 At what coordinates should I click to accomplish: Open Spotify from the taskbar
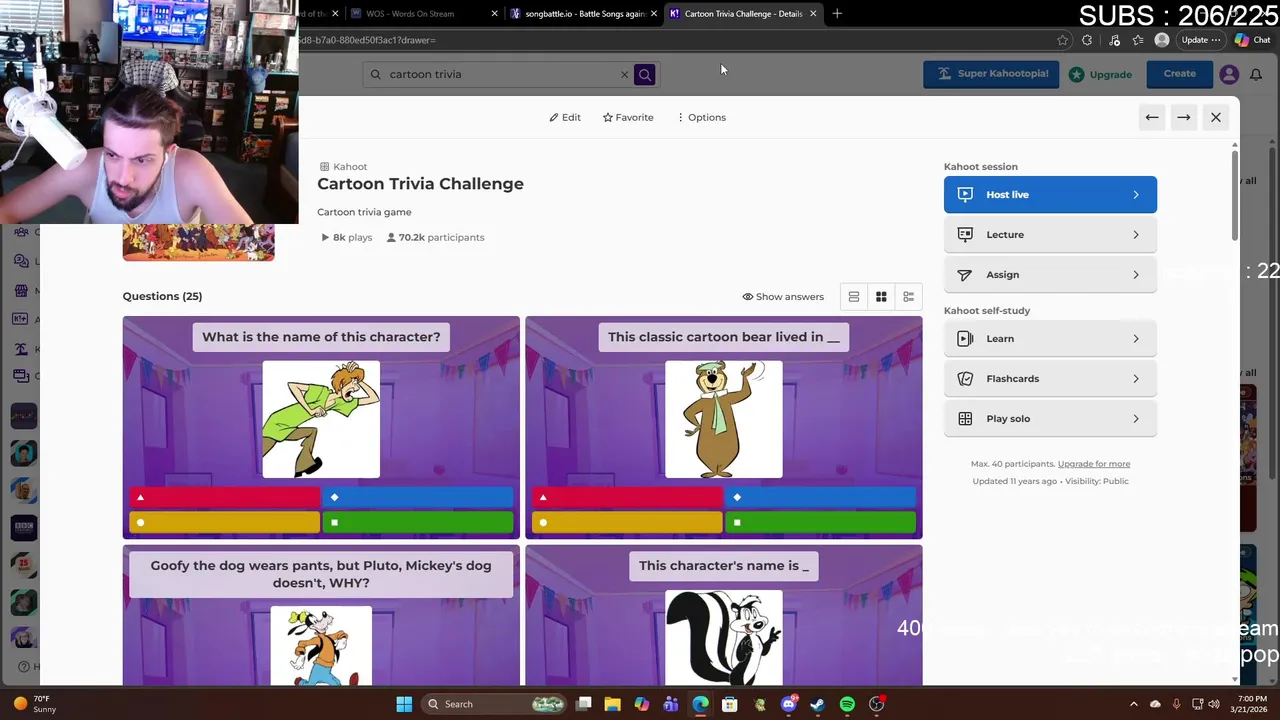point(847,704)
